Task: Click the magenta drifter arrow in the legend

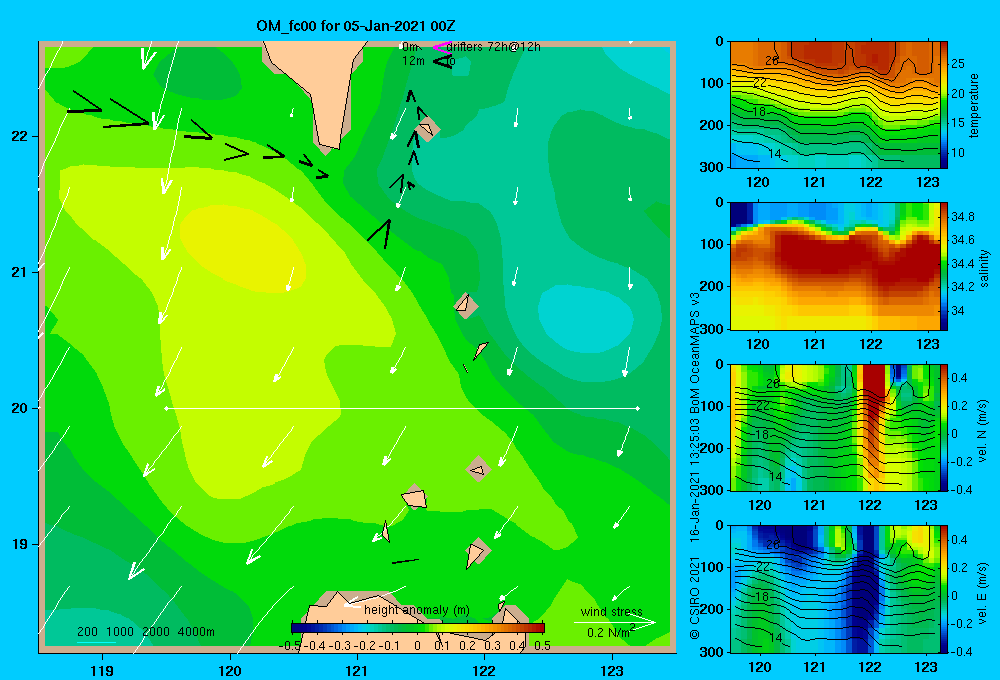Action: point(442,47)
